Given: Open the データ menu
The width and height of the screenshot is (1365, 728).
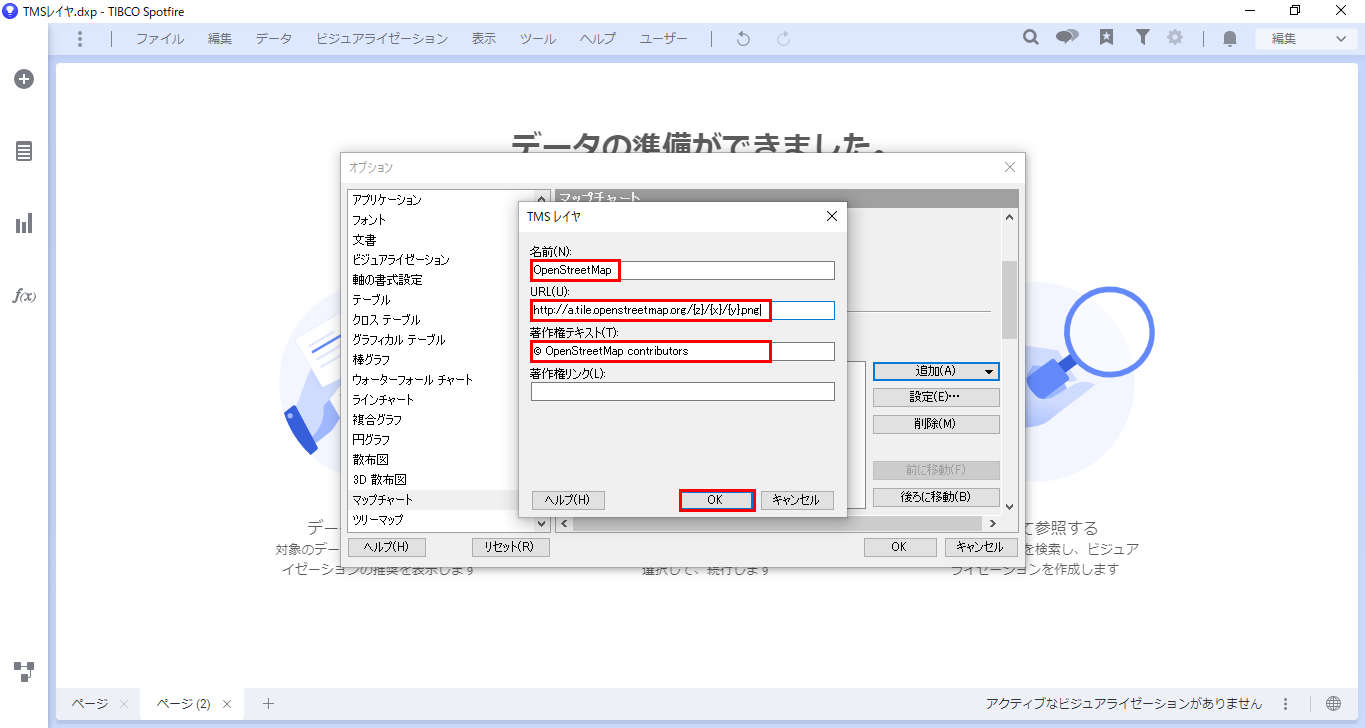Looking at the screenshot, I should [x=274, y=39].
